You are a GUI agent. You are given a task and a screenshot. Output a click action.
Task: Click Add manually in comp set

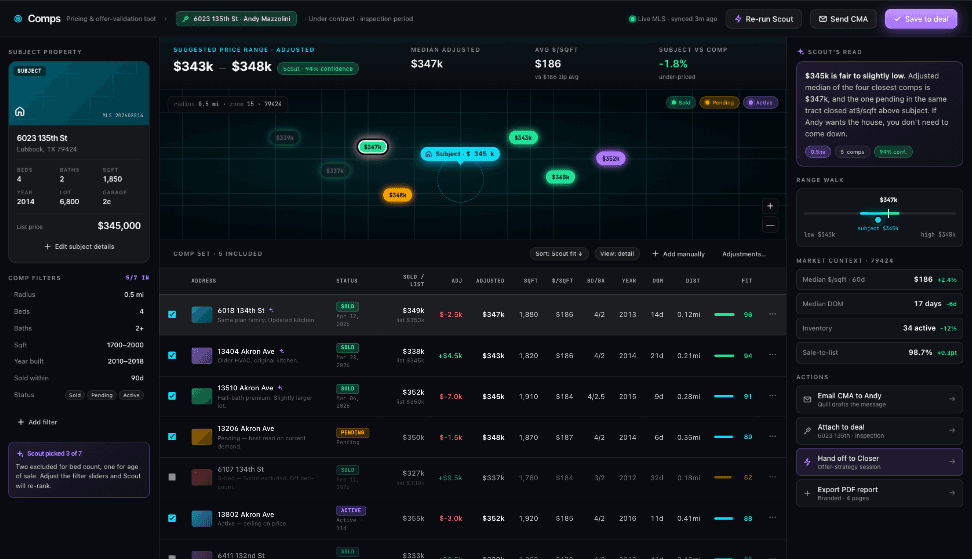click(x=678, y=254)
